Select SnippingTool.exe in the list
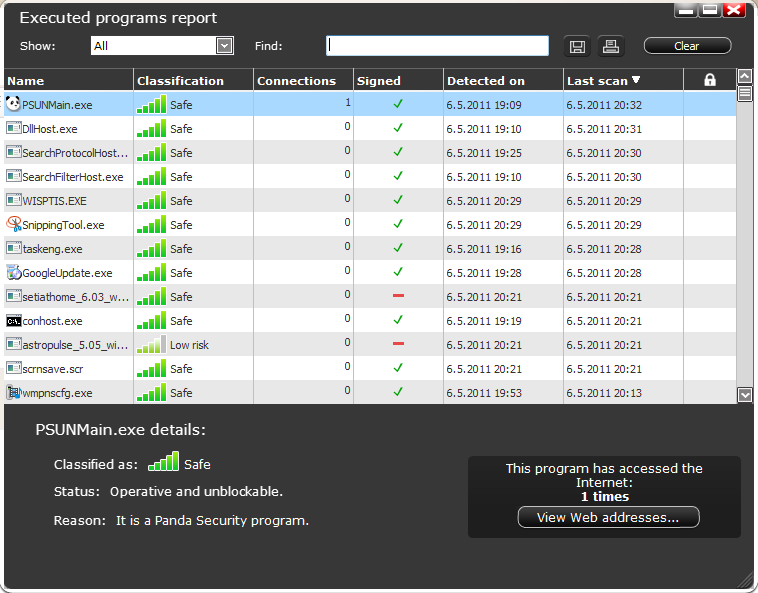Image resolution: width=758 pixels, height=593 pixels. click(x=63, y=225)
